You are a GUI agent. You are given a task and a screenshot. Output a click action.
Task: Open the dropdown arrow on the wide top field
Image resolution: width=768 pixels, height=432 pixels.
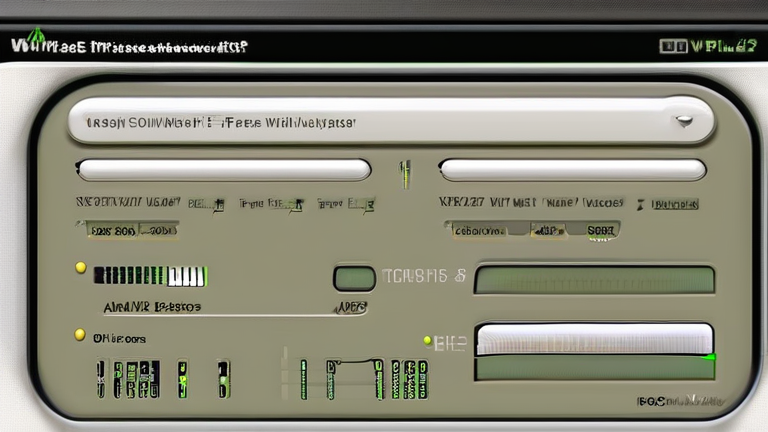(x=684, y=120)
